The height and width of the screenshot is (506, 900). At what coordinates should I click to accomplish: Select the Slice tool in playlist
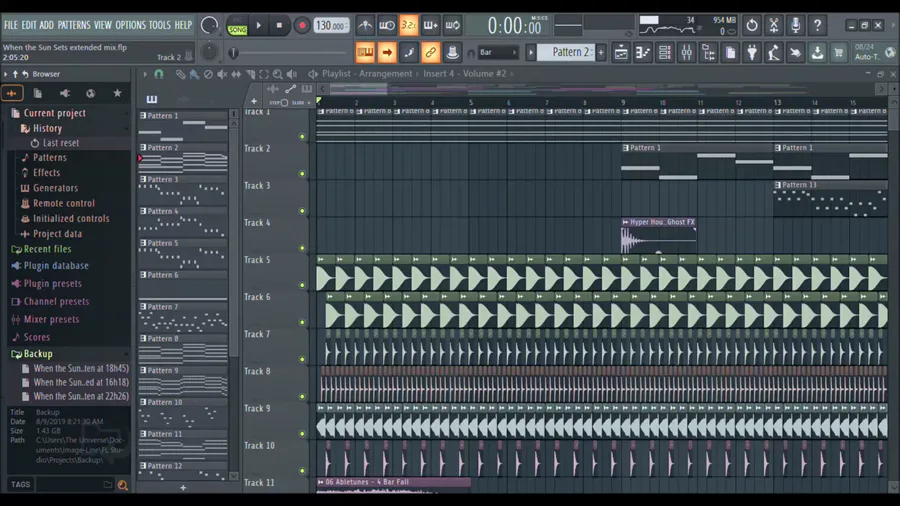pos(250,74)
